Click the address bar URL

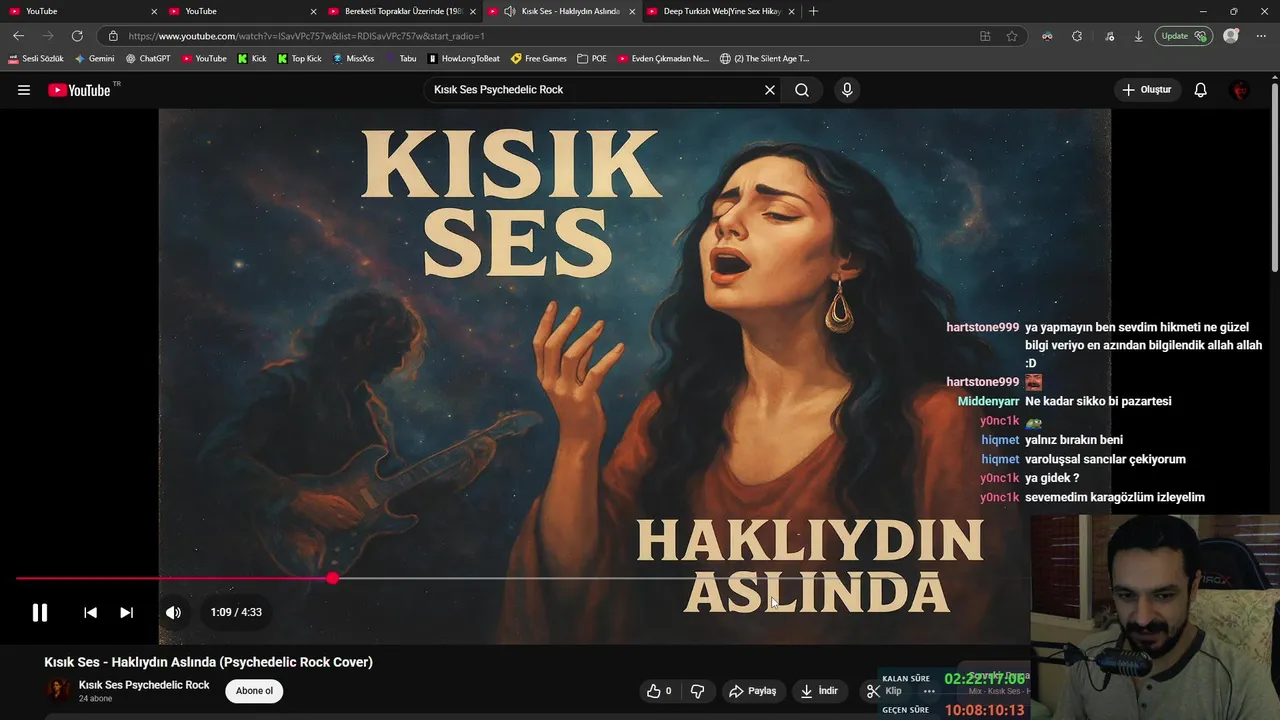[306, 36]
